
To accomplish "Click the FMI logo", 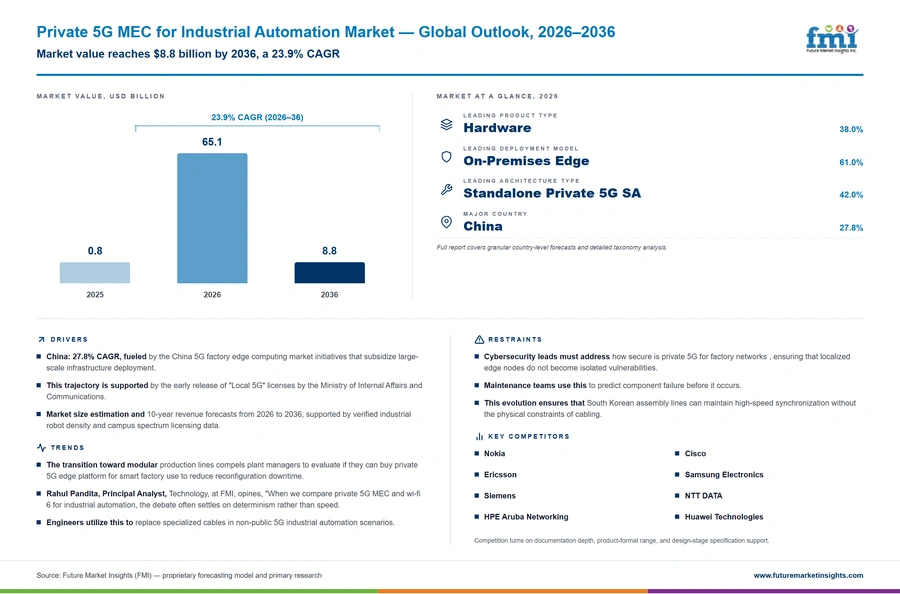I will pyautogui.click(x=832, y=39).
